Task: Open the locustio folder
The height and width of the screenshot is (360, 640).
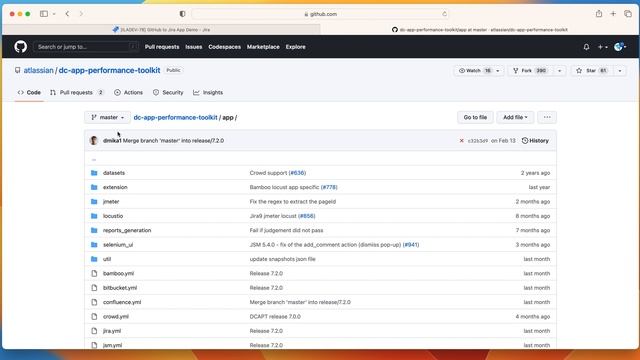Action: (x=113, y=216)
